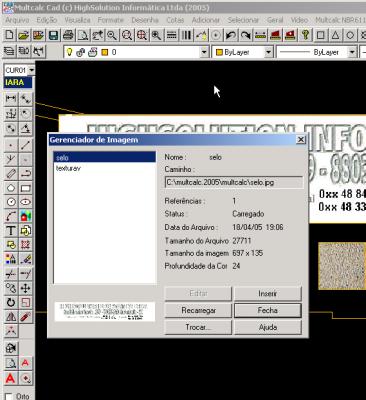Open the Arquivo menu
This screenshot has height=400, width=366.
17,20
